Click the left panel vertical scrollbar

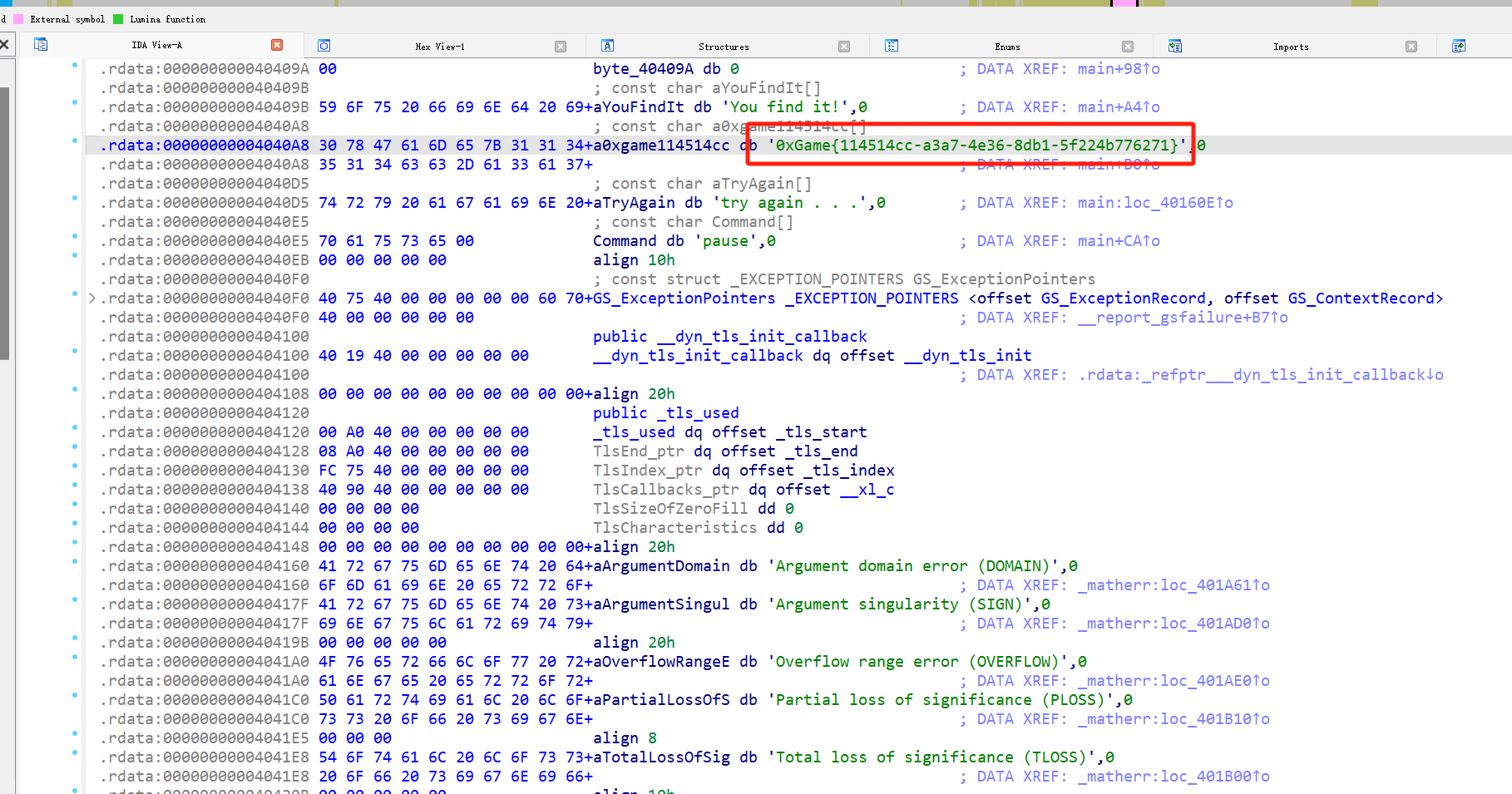[x=4, y=224]
